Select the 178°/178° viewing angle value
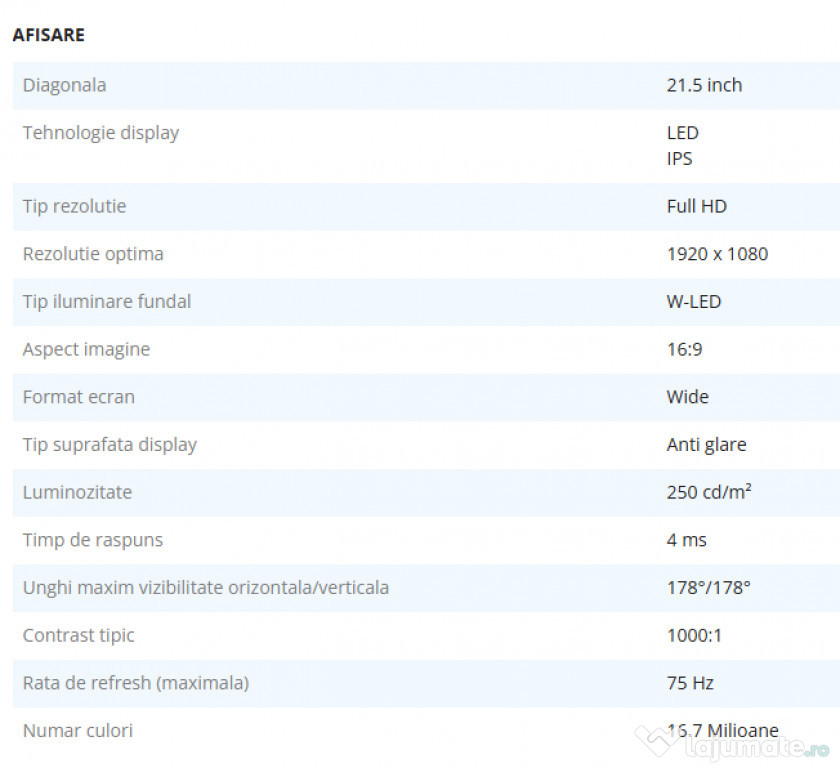This screenshot has height=768, width=840. point(708,588)
